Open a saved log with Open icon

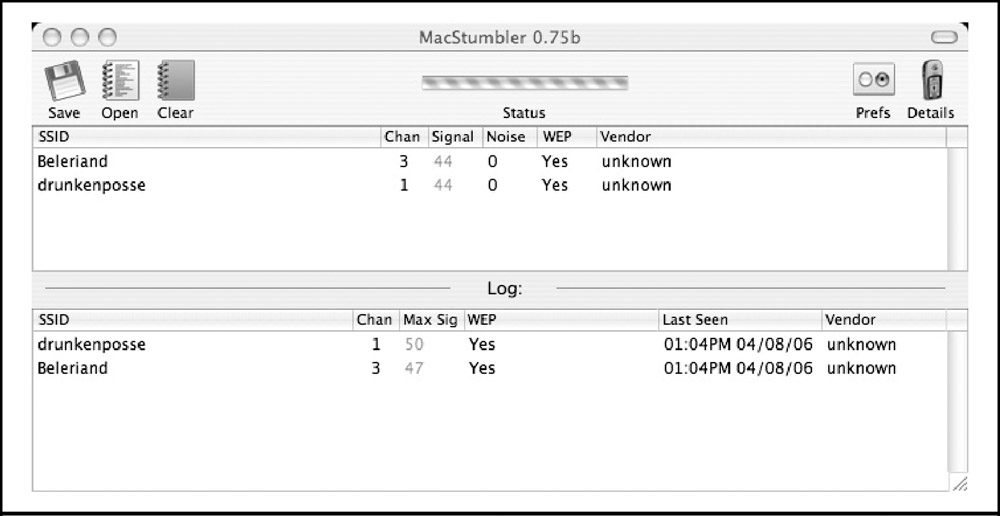pyautogui.click(x=120, y=81)
